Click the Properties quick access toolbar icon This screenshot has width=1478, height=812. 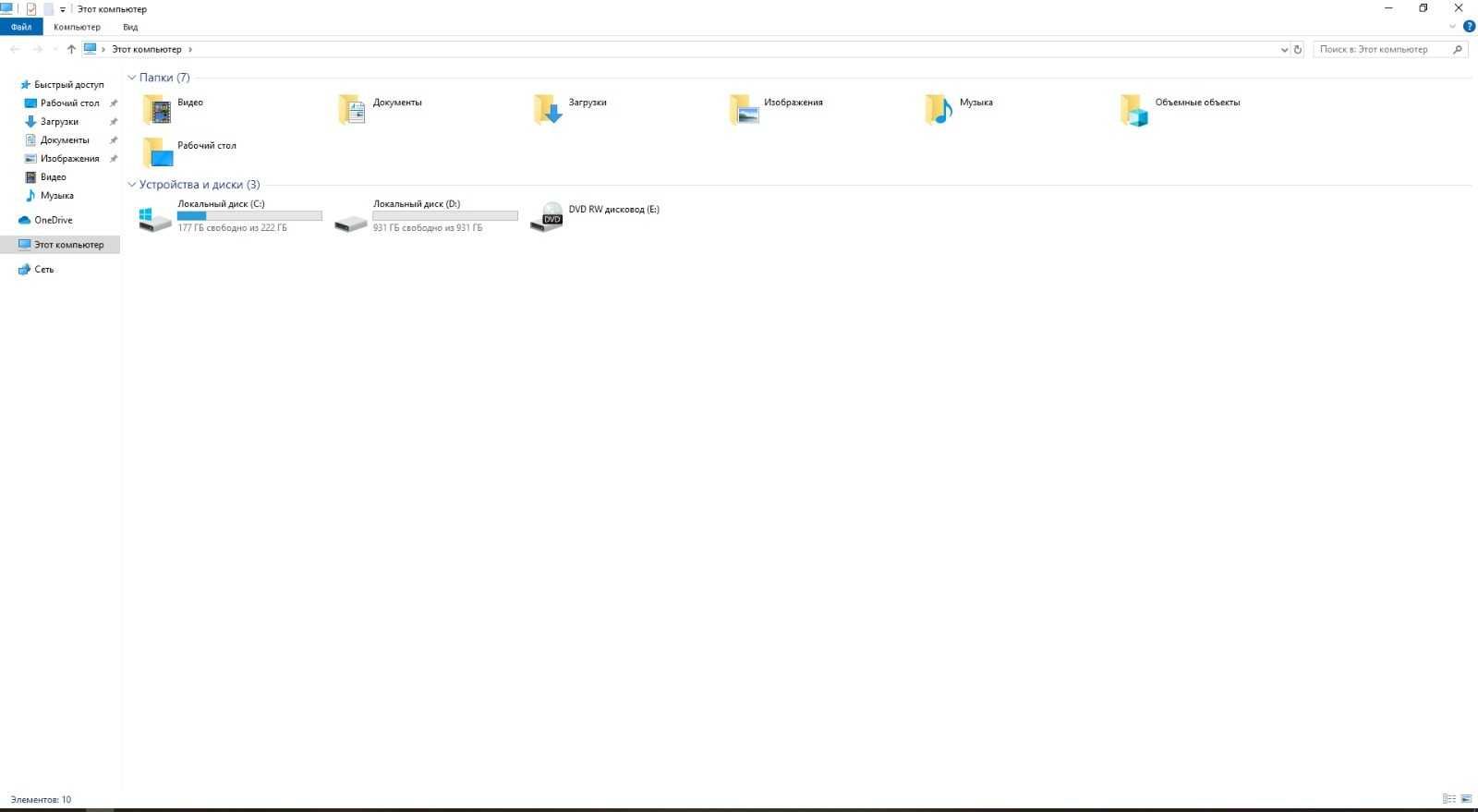(31, 9)
